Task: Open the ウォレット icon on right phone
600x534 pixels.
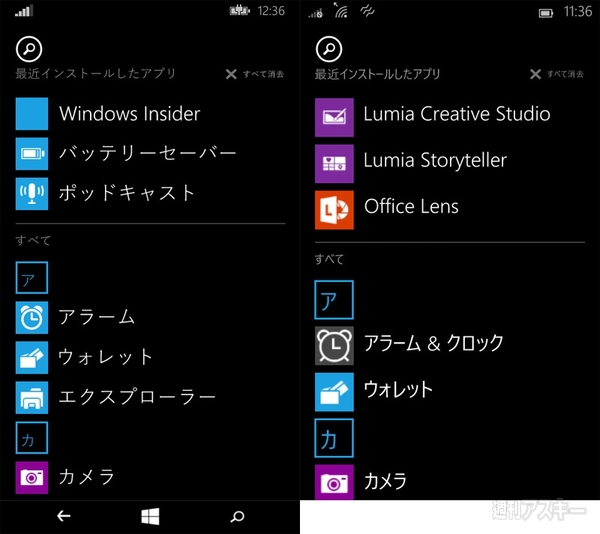Action: pos(334,392)
